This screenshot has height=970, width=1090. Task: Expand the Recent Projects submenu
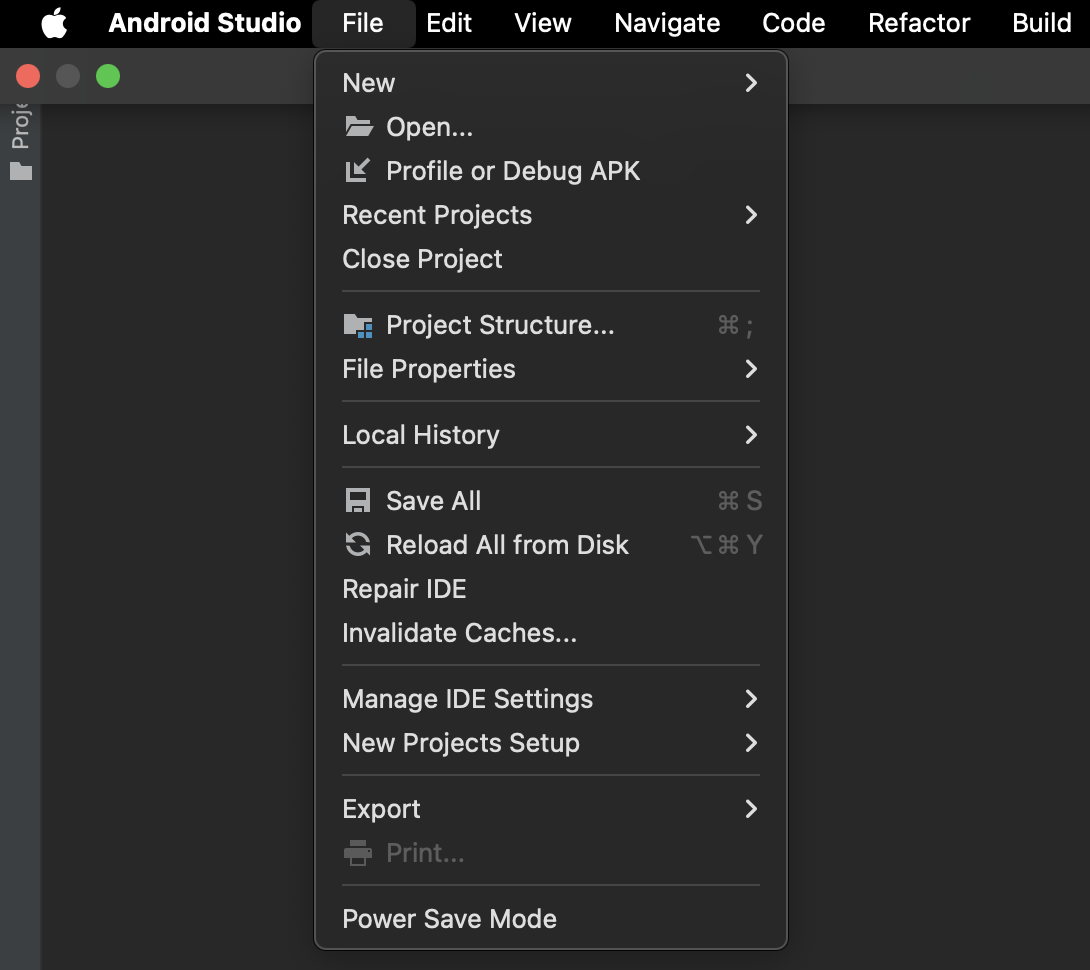[551, 215]
